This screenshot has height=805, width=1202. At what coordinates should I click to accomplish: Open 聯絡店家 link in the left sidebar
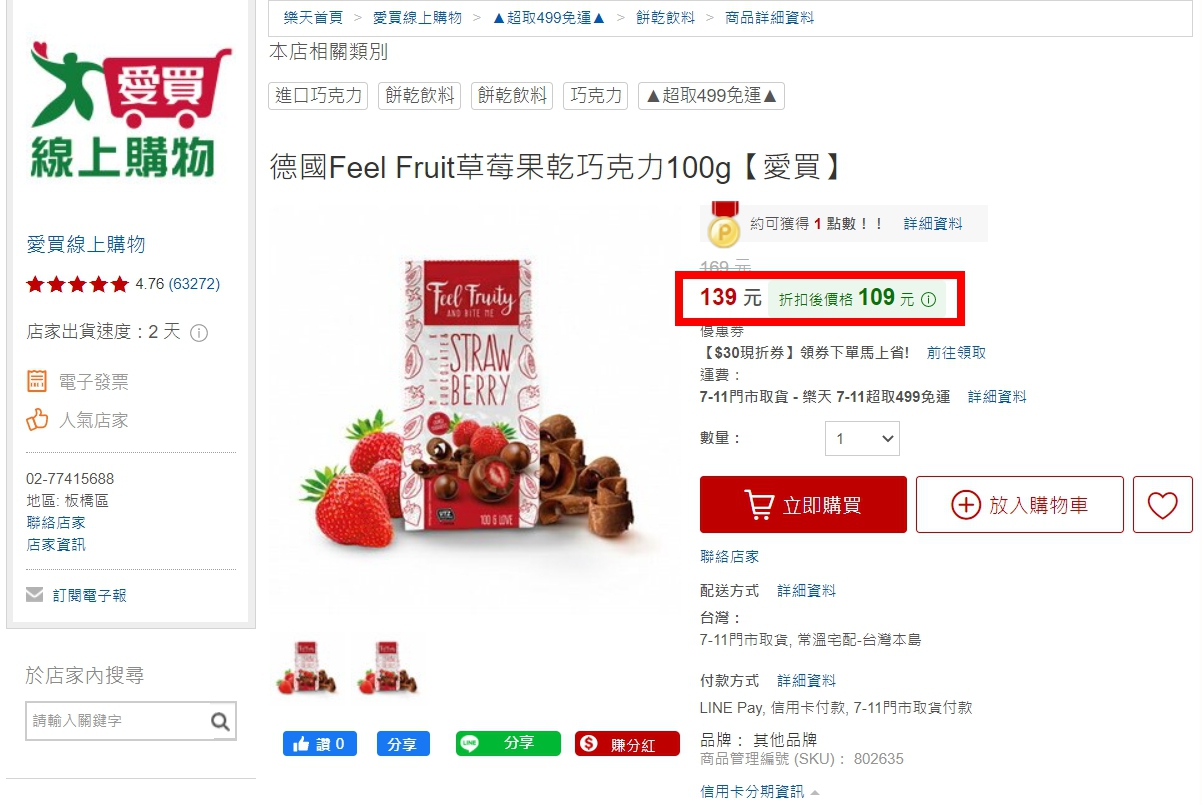click(56, 523)
